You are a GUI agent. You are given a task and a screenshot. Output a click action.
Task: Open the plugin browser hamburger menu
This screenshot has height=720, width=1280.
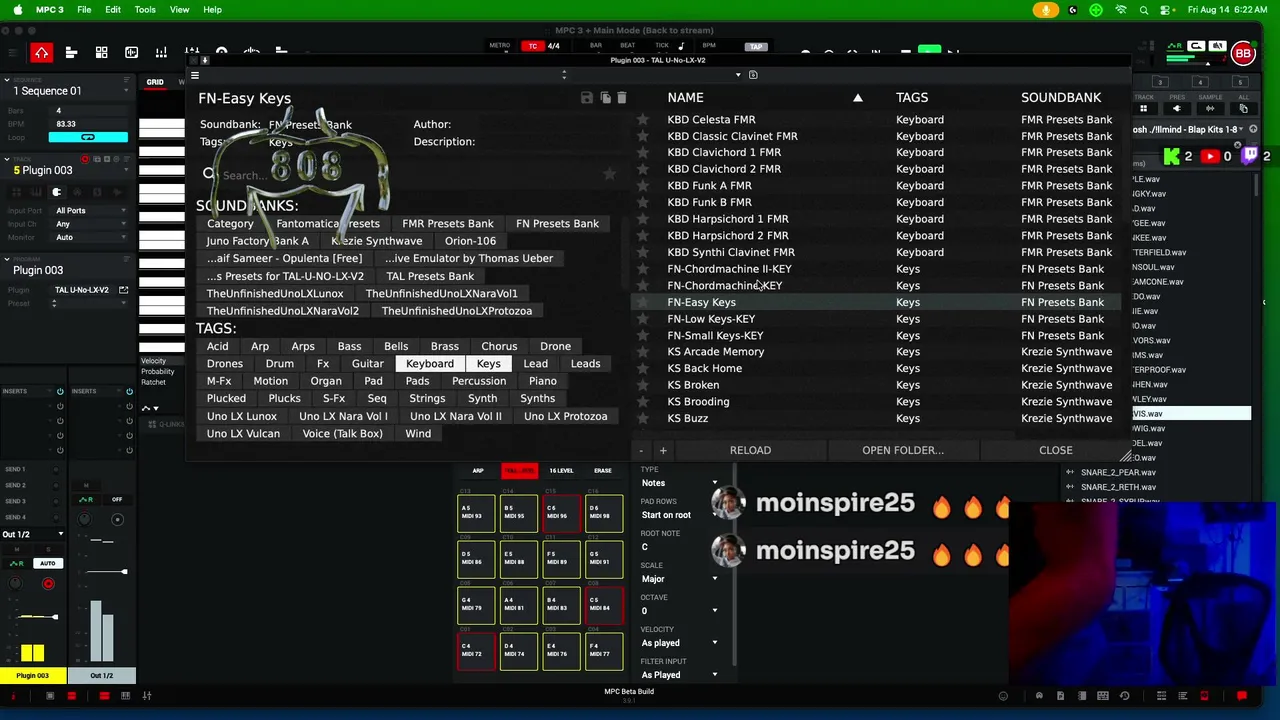pos(195,75)
